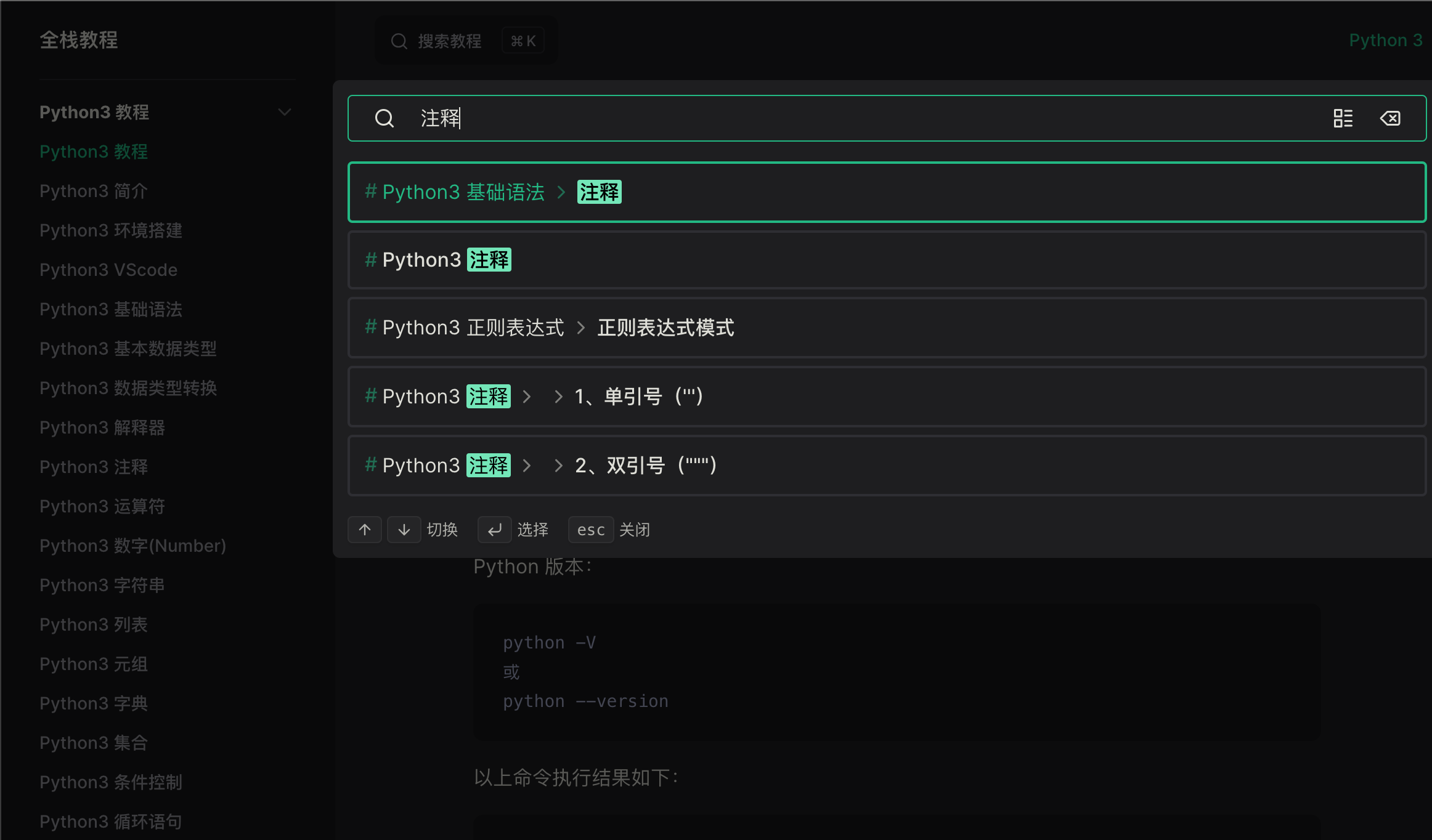The image size is (1432, 840).
Task: Click the magnifier icon in search modal
Action: click(384, 118)
